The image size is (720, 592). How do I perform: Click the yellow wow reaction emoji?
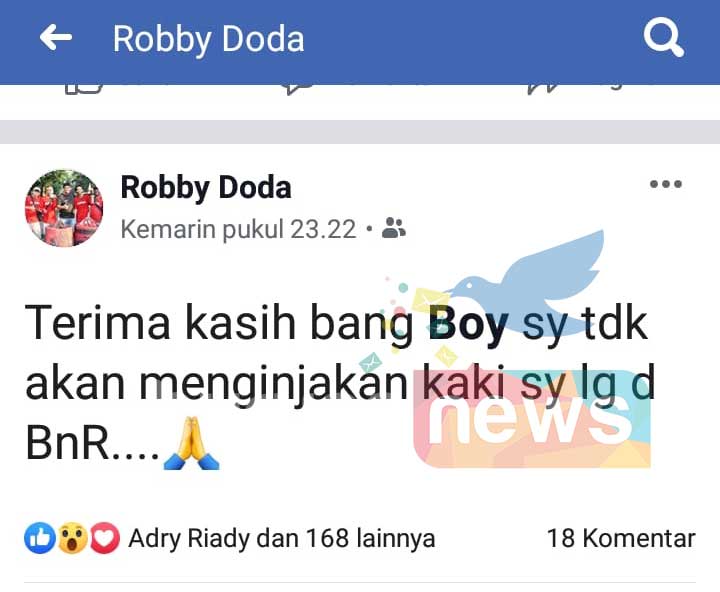(x=73, y=538)
